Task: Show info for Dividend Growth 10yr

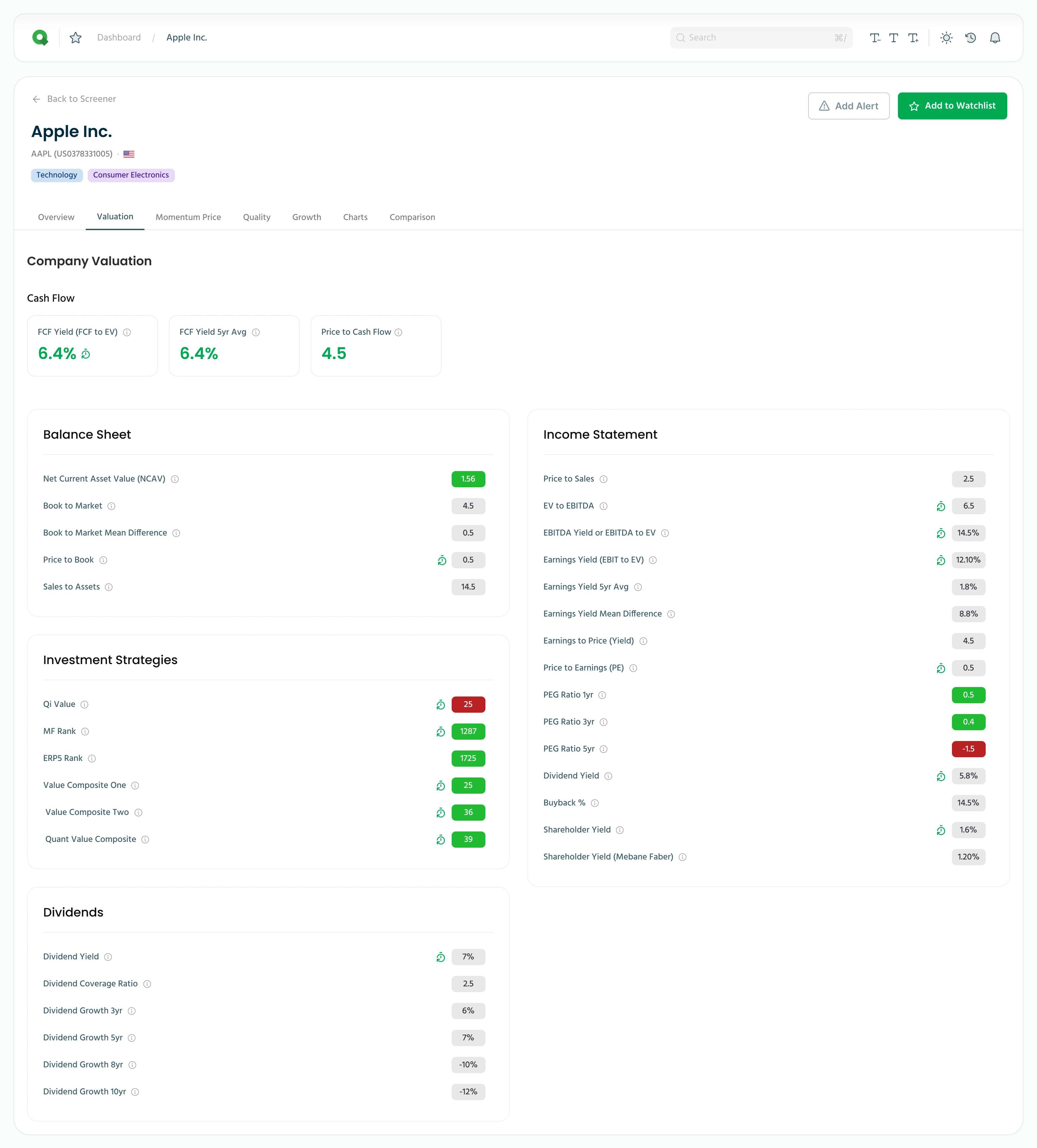Action: [x=135, y=1092]
